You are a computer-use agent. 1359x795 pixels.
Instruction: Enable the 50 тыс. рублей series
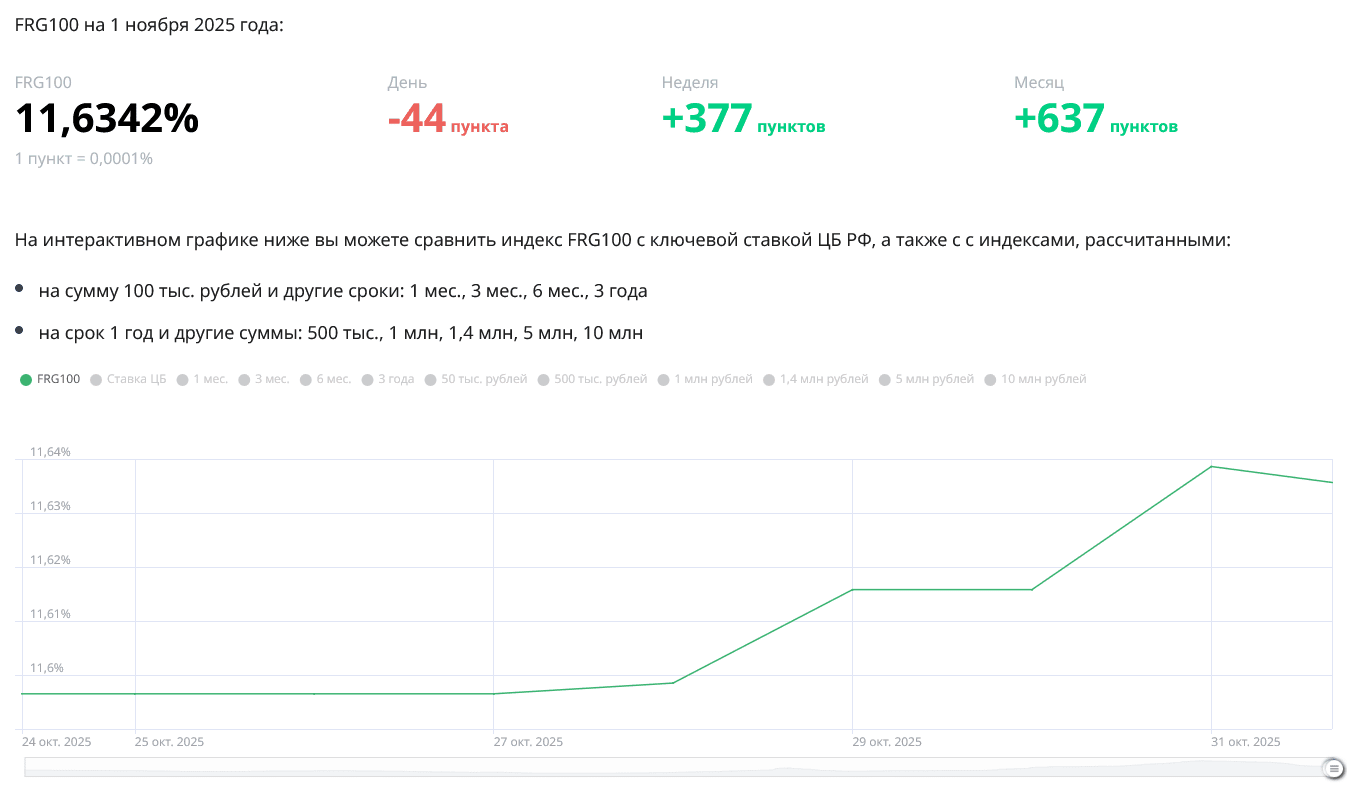pyautogui.click(x=483, y=379)
